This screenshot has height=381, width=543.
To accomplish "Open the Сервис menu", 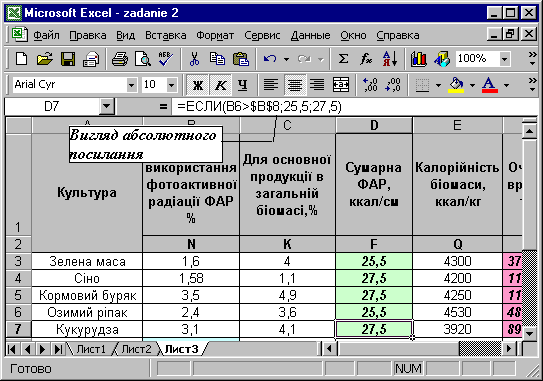I will click(262, 35).
